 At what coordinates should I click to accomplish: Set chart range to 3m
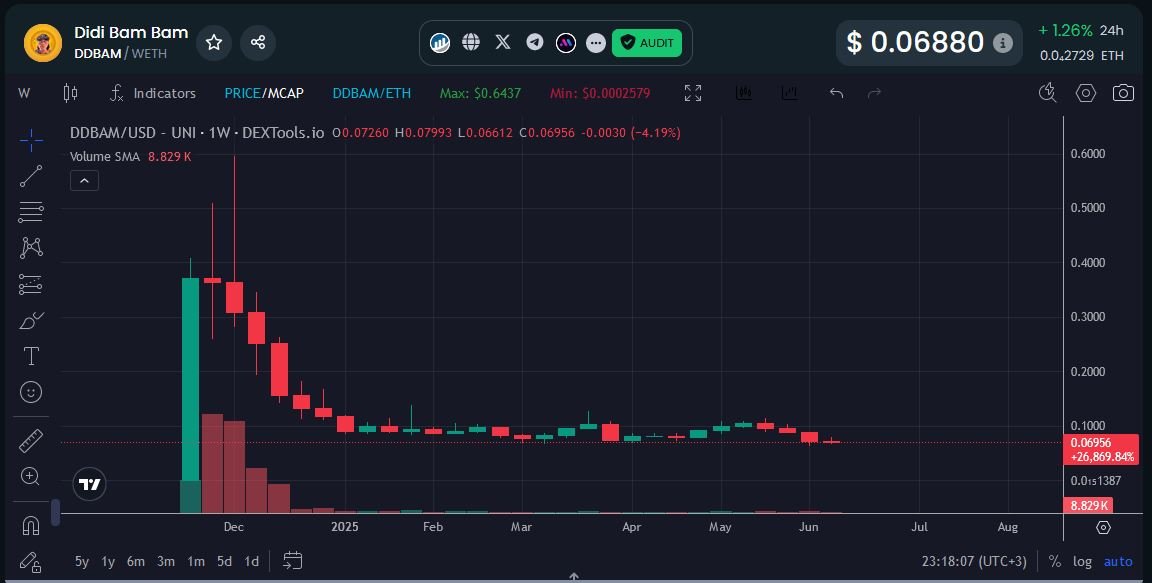(166, 562)
